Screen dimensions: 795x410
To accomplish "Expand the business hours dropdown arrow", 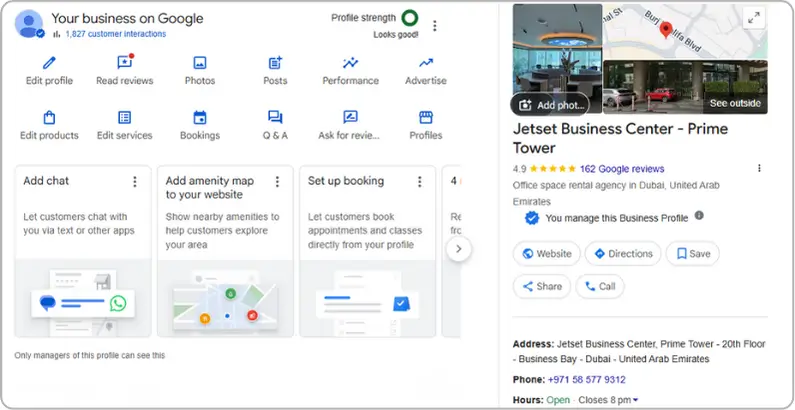I will point(635,400).
